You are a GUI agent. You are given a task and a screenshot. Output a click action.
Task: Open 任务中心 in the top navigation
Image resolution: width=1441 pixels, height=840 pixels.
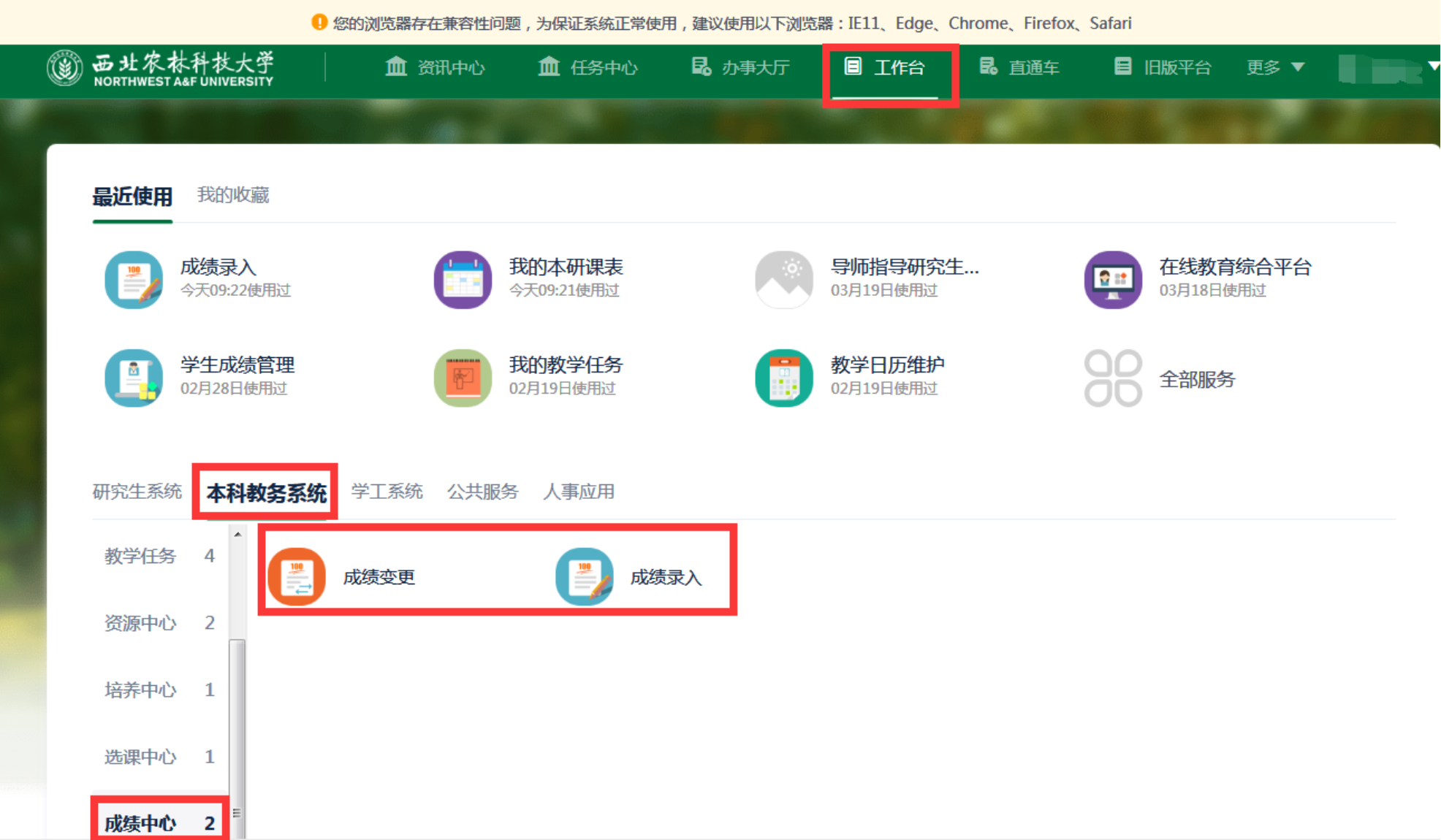[x=588, y=67]
